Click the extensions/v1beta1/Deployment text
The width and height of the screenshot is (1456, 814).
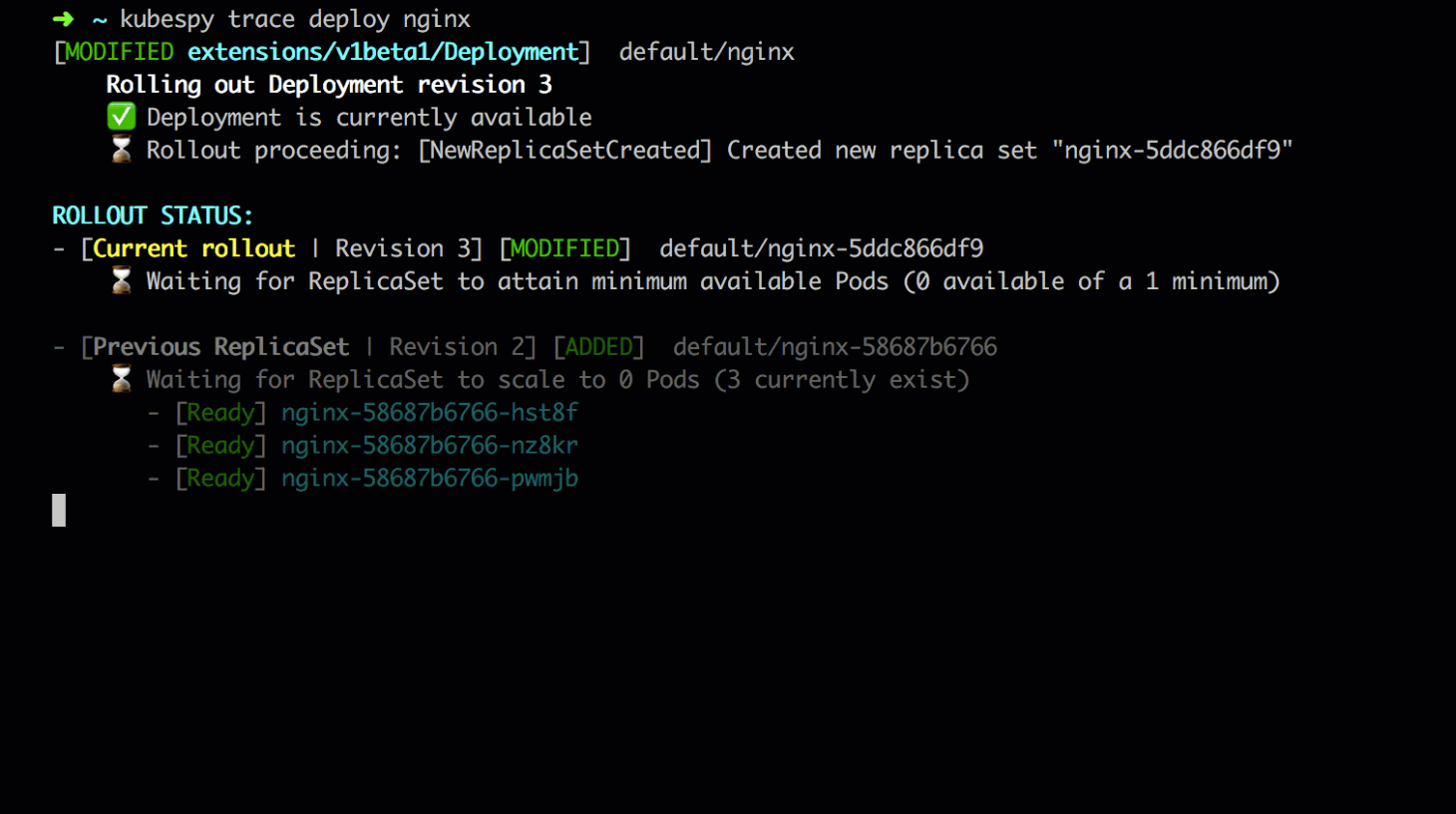pyautogui.click(x=383, y=52)
